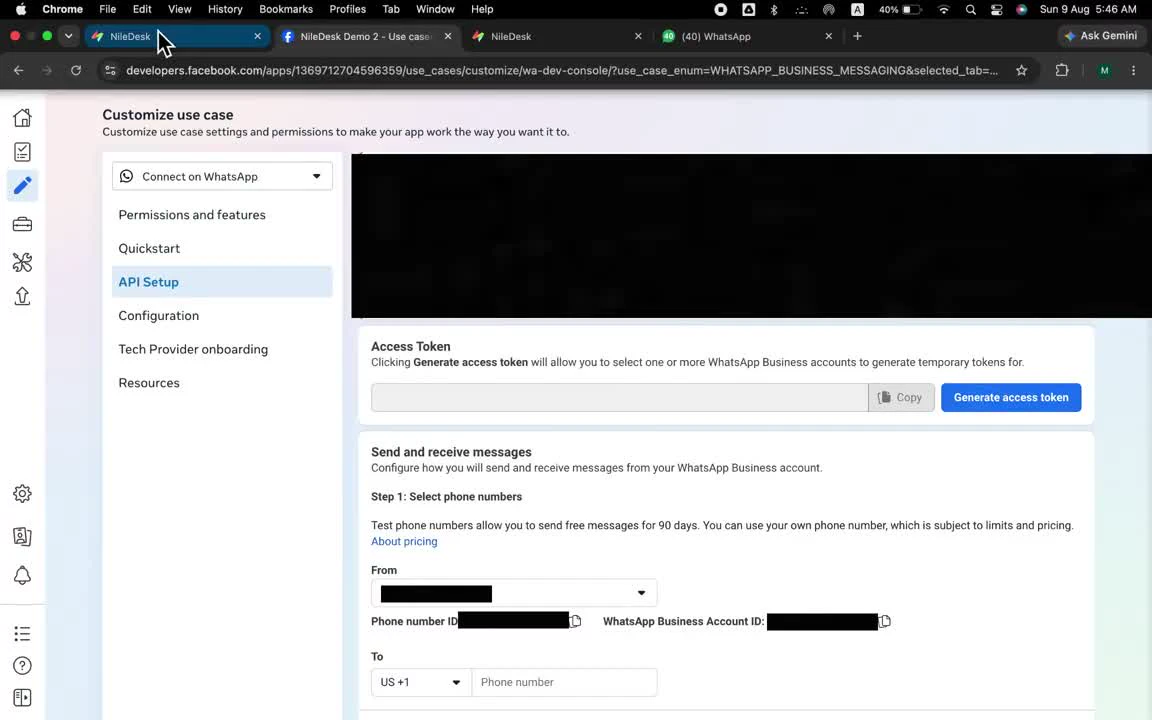Open the About pricing link

coord(404,541)
